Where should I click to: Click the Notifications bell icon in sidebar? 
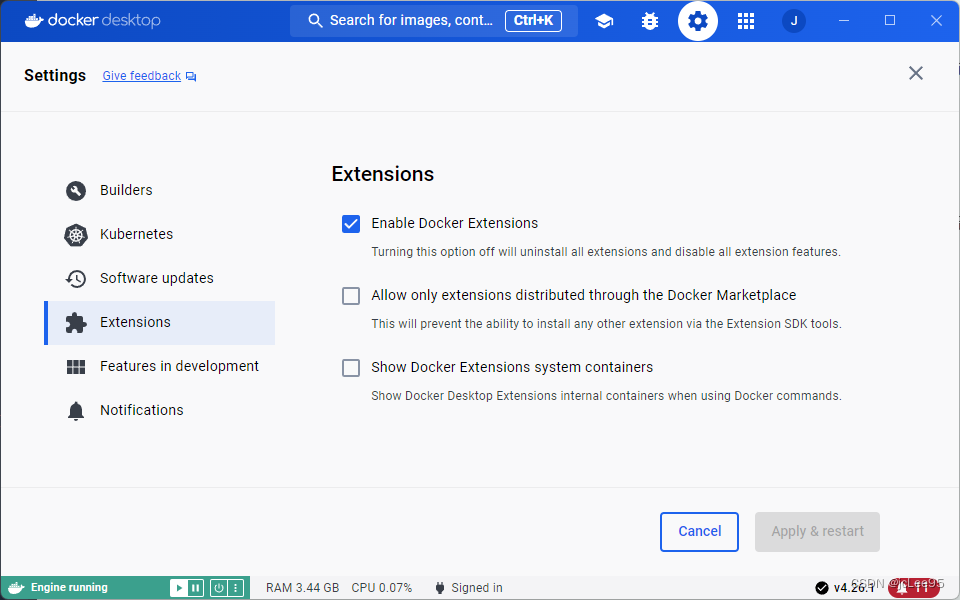[76, 411]
